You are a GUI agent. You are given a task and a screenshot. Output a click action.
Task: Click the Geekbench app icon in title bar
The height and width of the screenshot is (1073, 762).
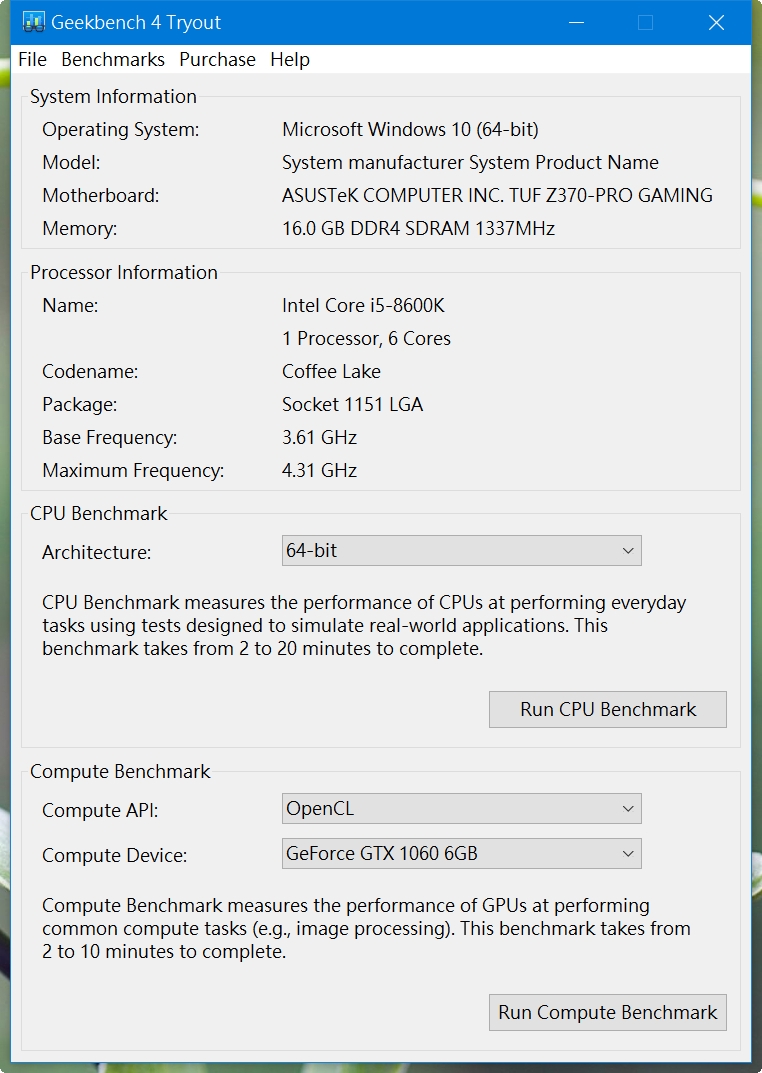[x=33, y=22]
